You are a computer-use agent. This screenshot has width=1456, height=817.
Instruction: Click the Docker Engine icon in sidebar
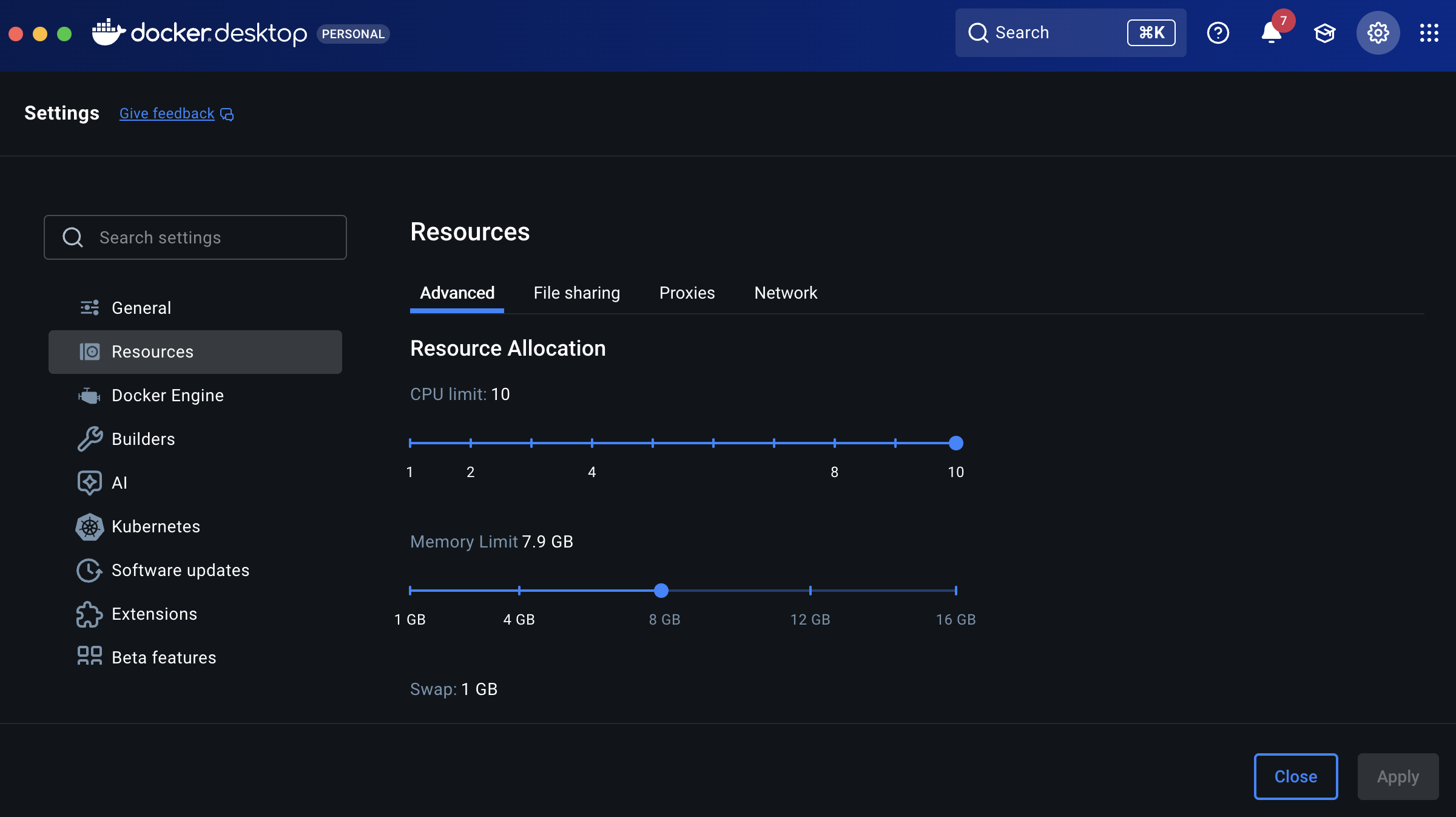point(89,396)
